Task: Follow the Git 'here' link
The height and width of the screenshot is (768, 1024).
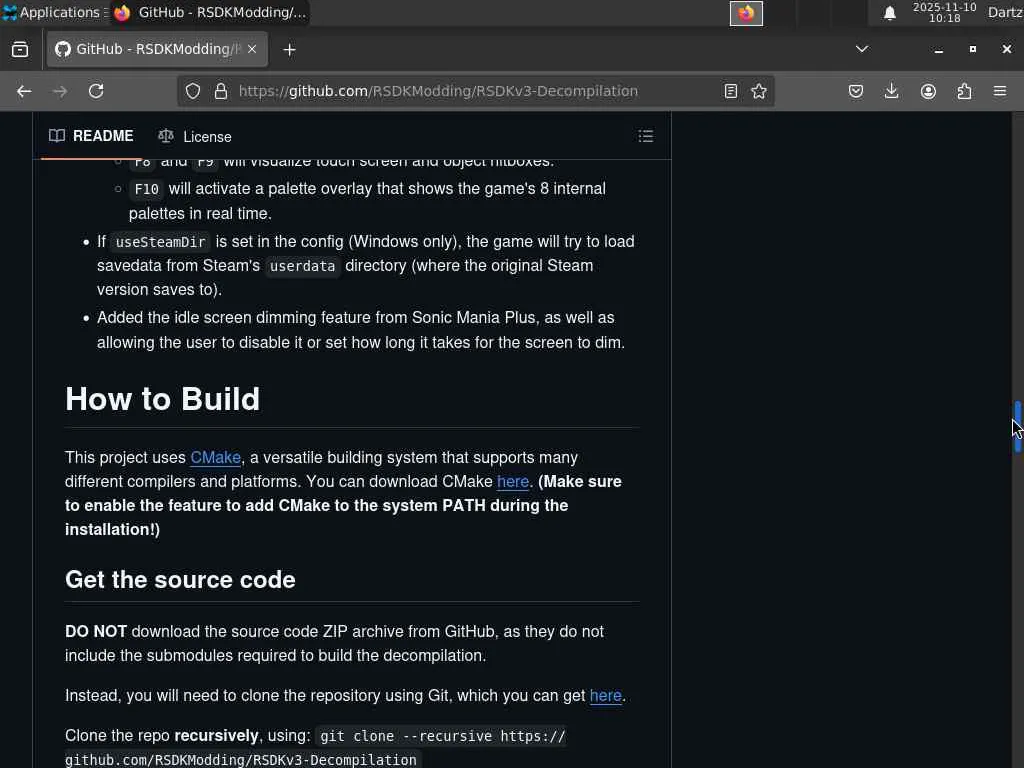Action: [x=605, y=696]
